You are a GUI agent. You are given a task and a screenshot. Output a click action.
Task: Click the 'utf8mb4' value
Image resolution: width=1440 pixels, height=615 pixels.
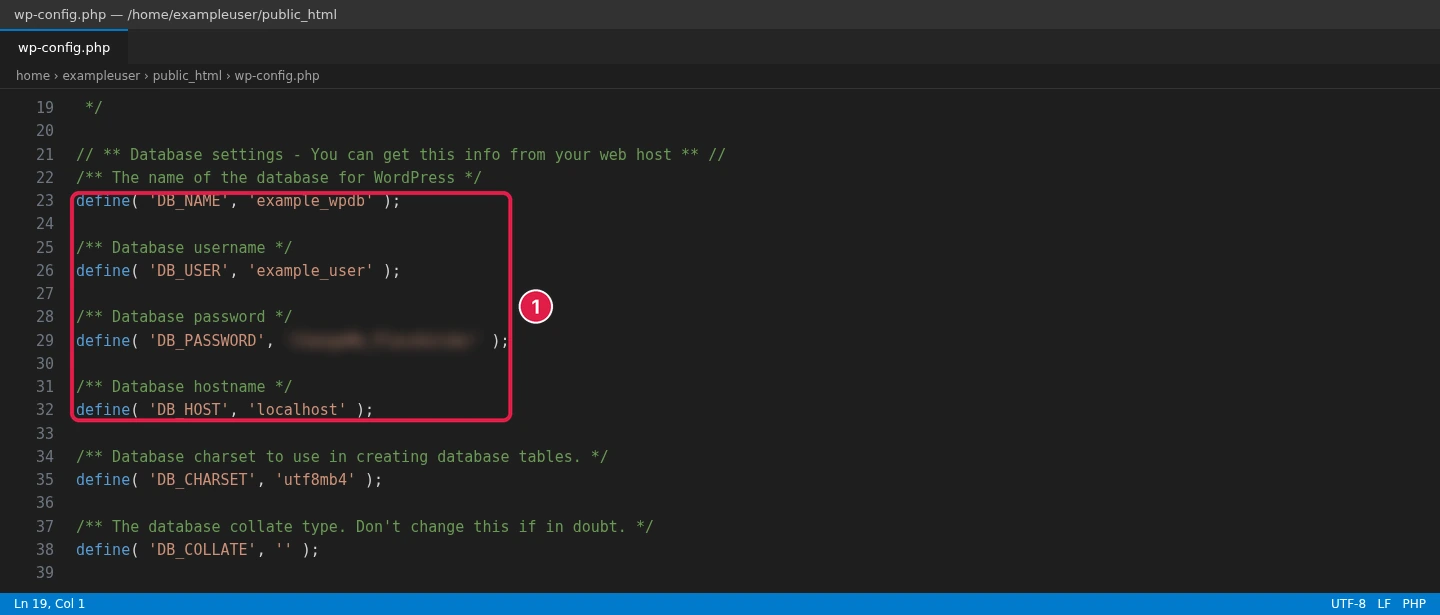[x=315, y=480]
